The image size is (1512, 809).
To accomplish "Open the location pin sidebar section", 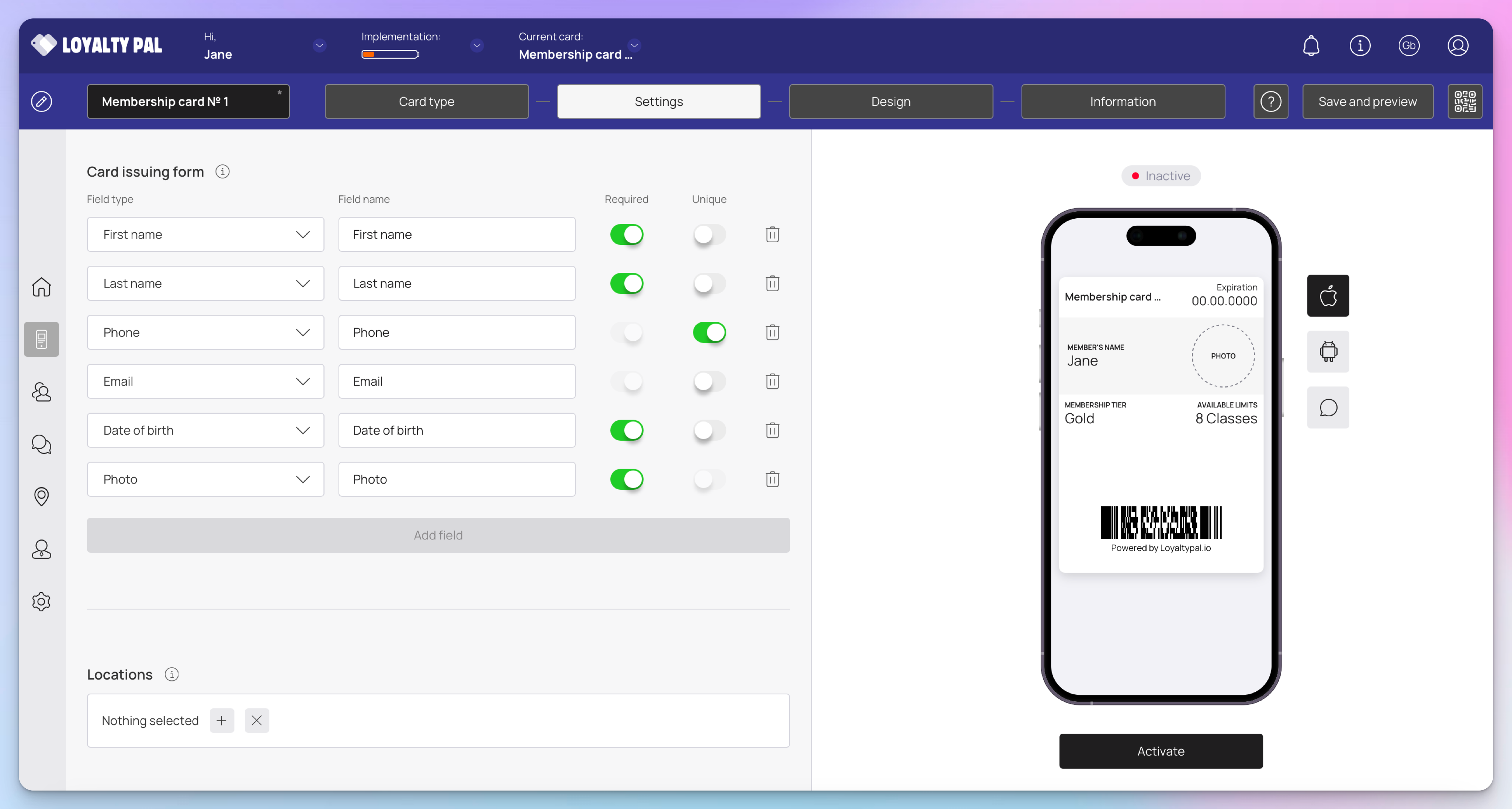I will click(x=41, y=497).
